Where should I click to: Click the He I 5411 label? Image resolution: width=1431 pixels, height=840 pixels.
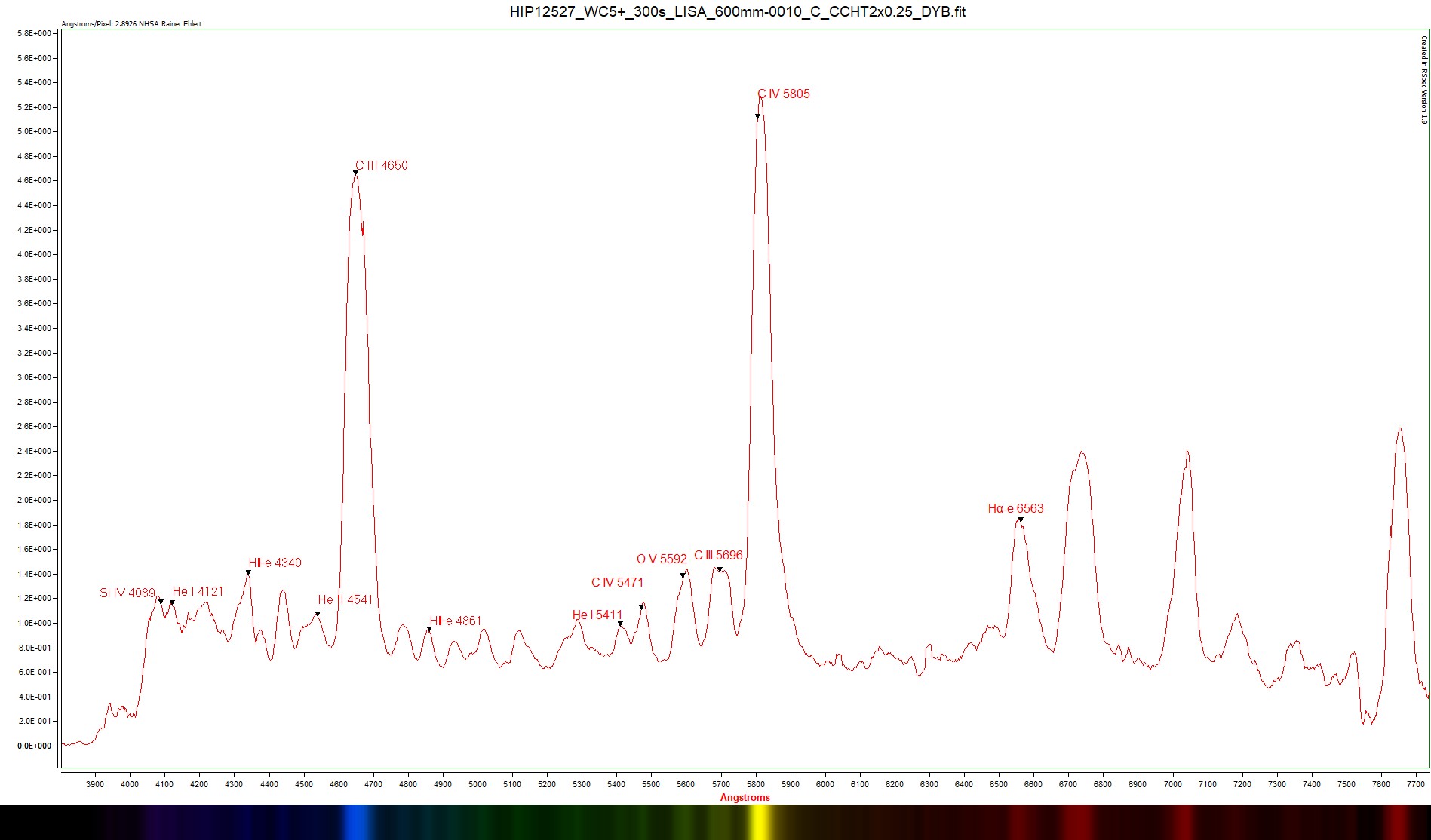[x=597, y=615]
